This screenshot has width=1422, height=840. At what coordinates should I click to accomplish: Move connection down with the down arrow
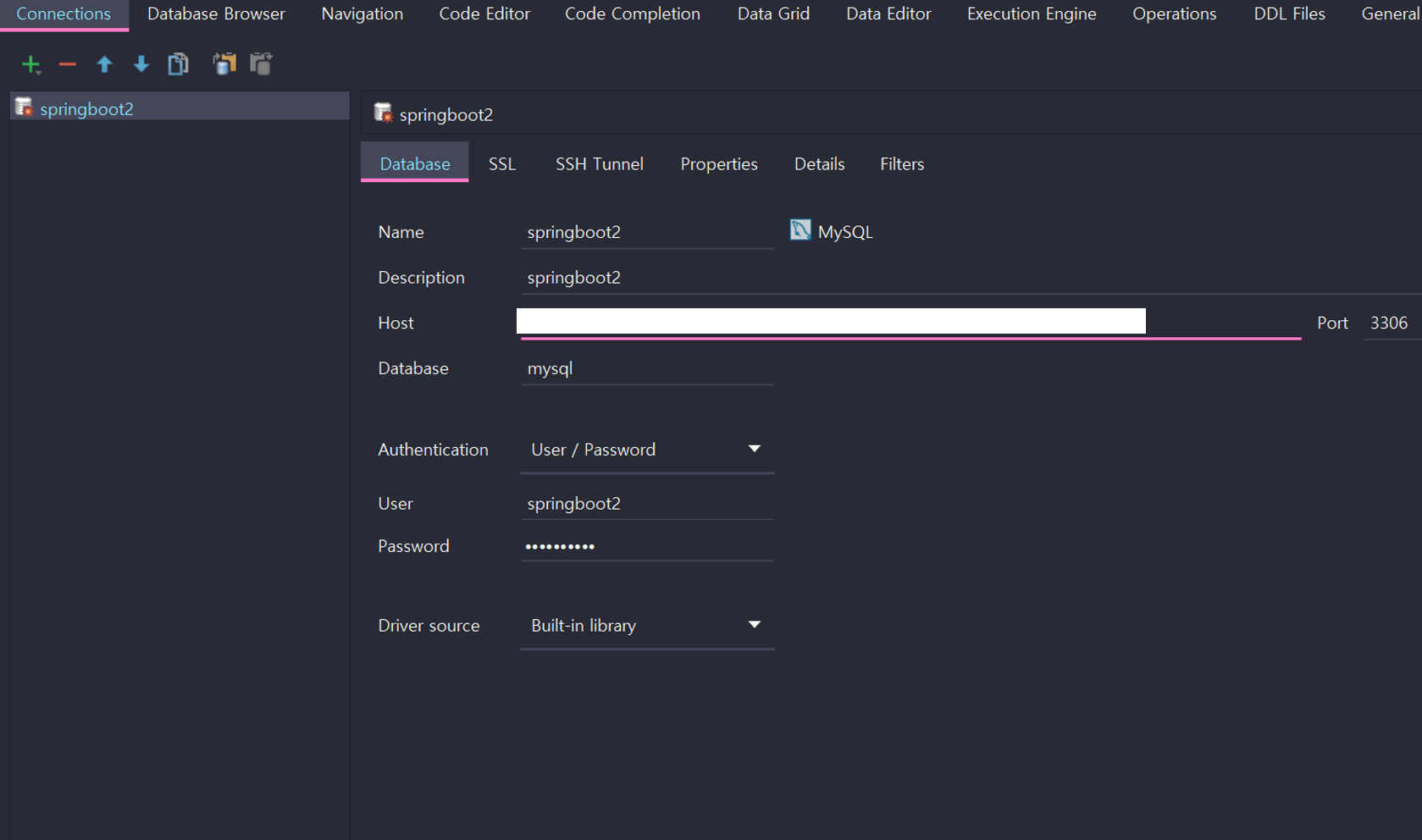tap(141, 64)
